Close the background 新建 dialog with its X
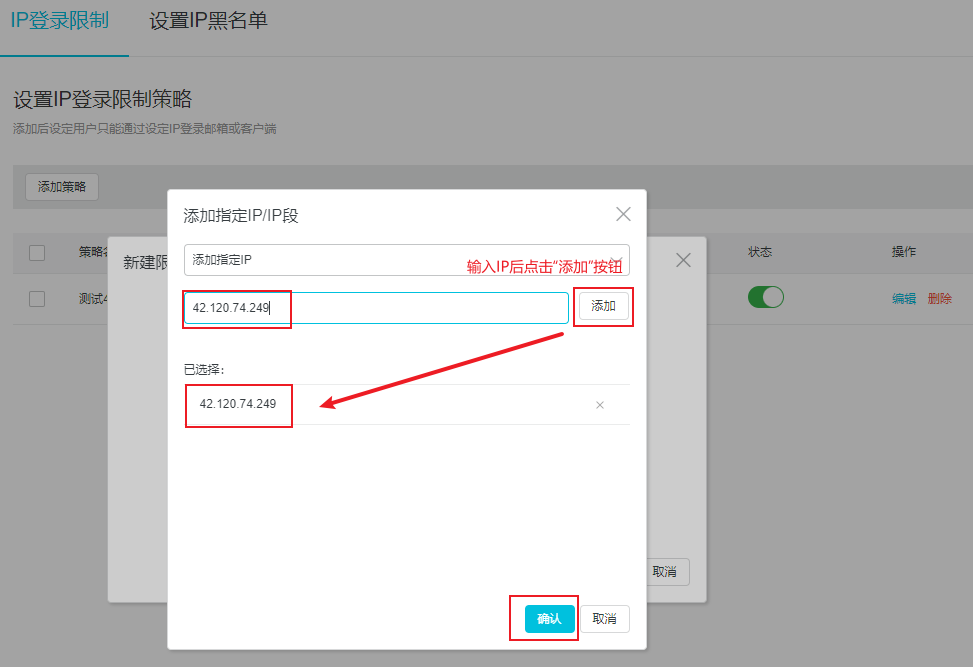The image size is (973, 667). tap(683, 260)
